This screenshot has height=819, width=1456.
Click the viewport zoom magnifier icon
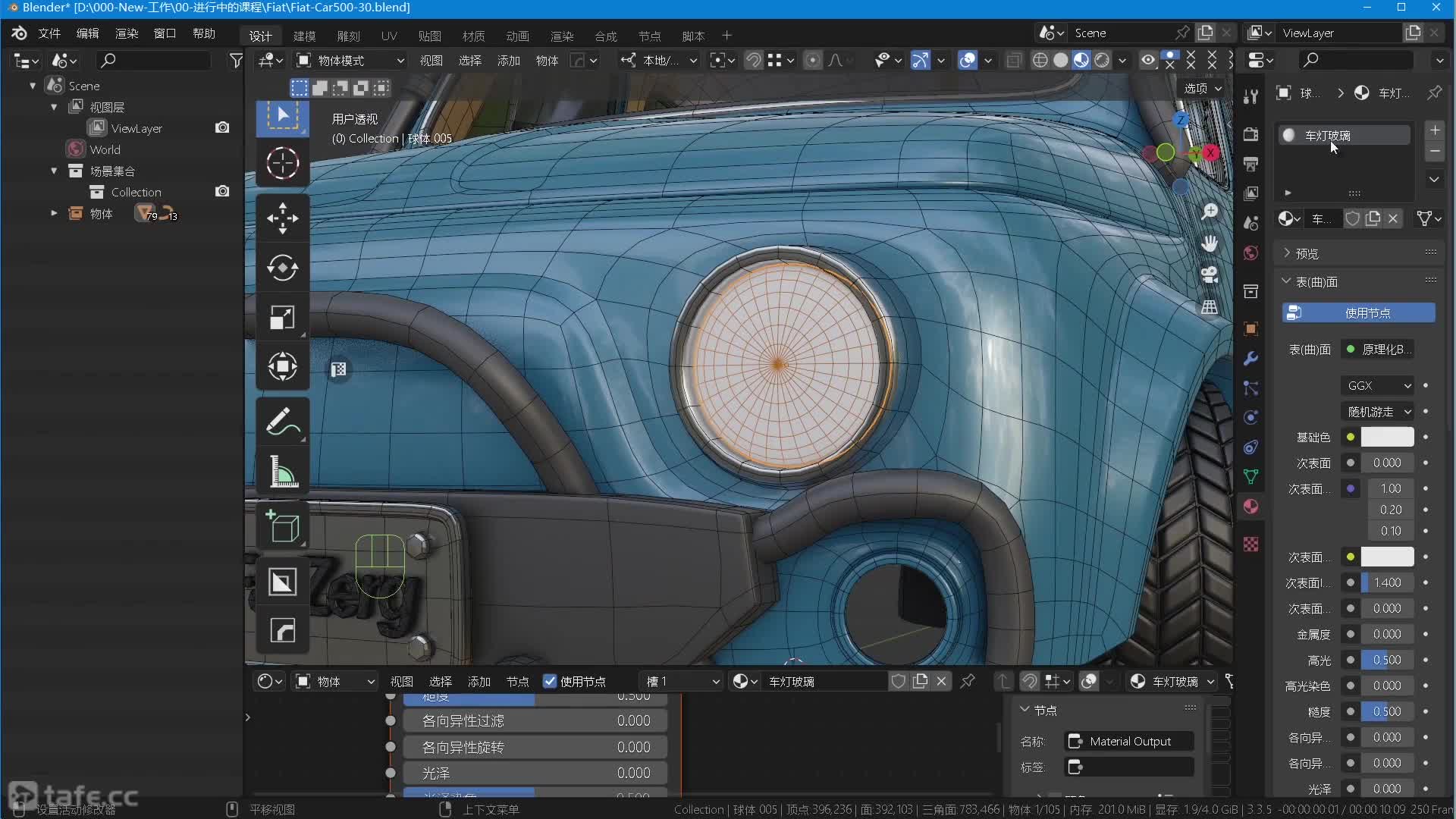tap(1210, 212)
